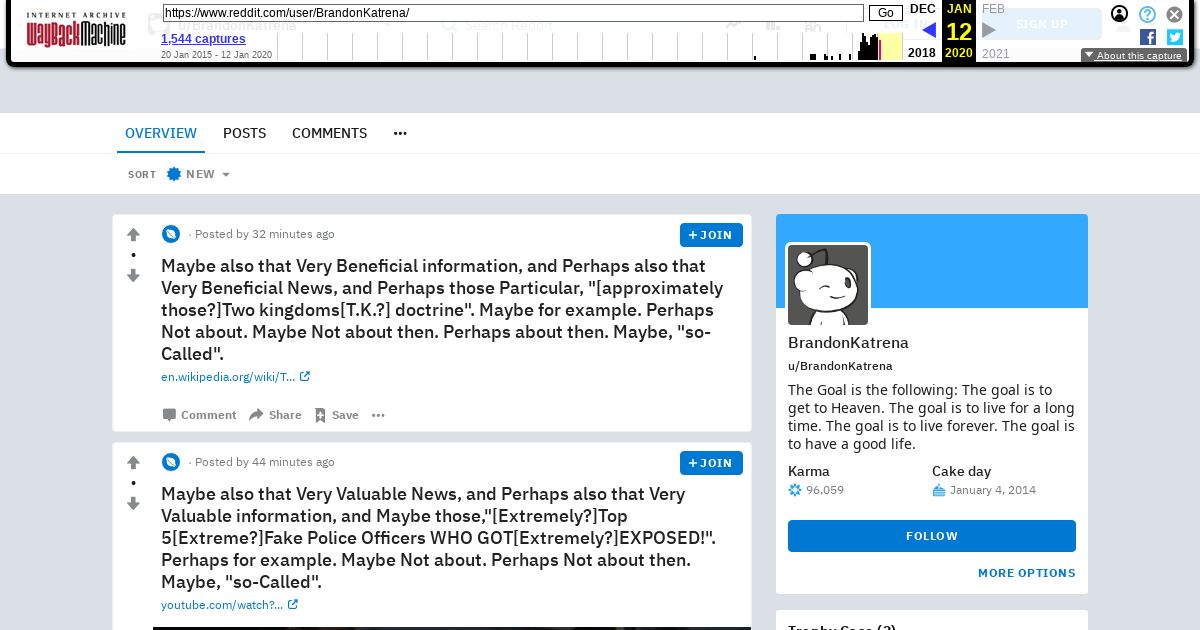Viewport: 1200px width, 630px height.
Task: Downvote the post from 44 minutes ago
Action: (x=133, y=503)
